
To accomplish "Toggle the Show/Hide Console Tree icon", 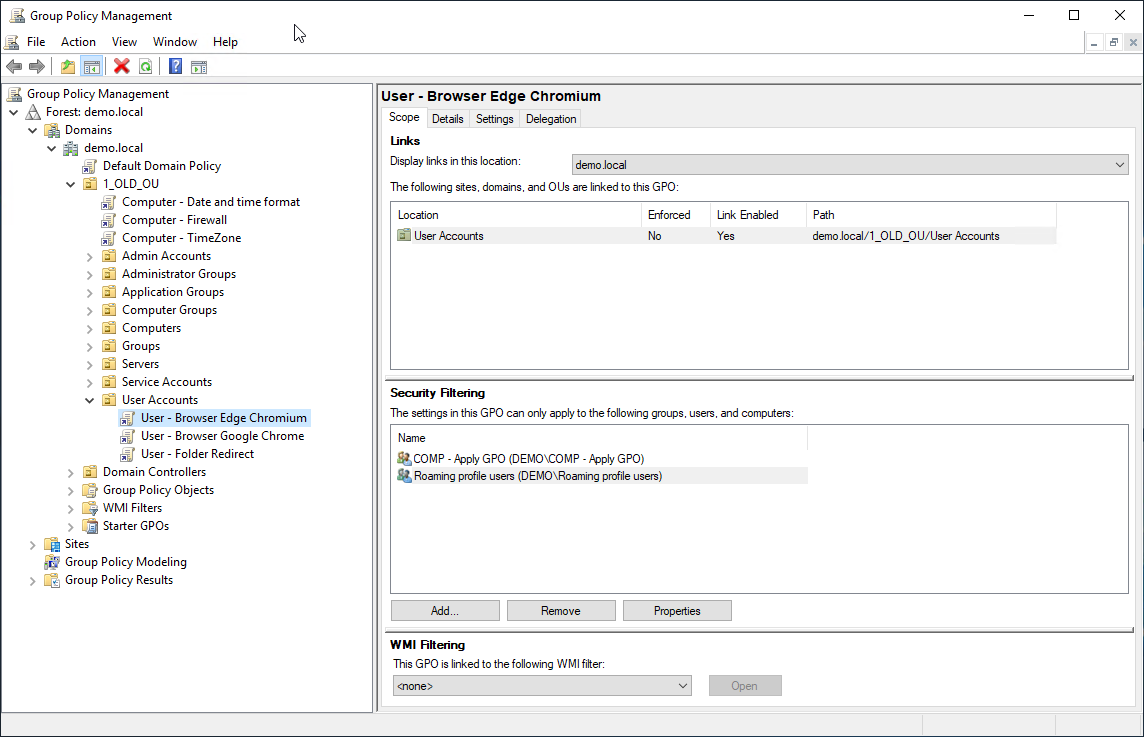I will 91,67.
